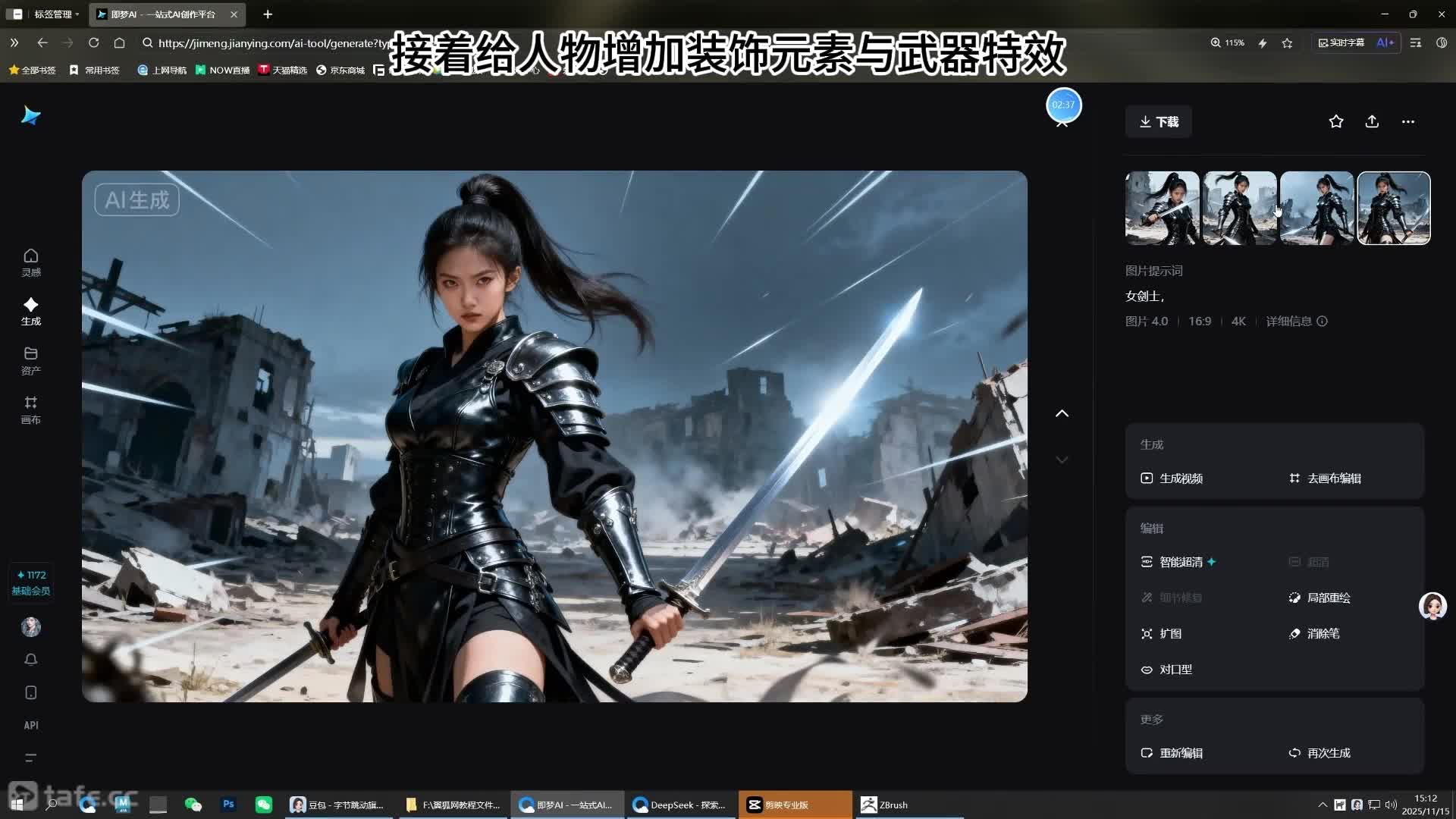Open DeepSeek from the Windows taskbar
Viewport: 1456px width, 819px height.
[x=680, y=805]
